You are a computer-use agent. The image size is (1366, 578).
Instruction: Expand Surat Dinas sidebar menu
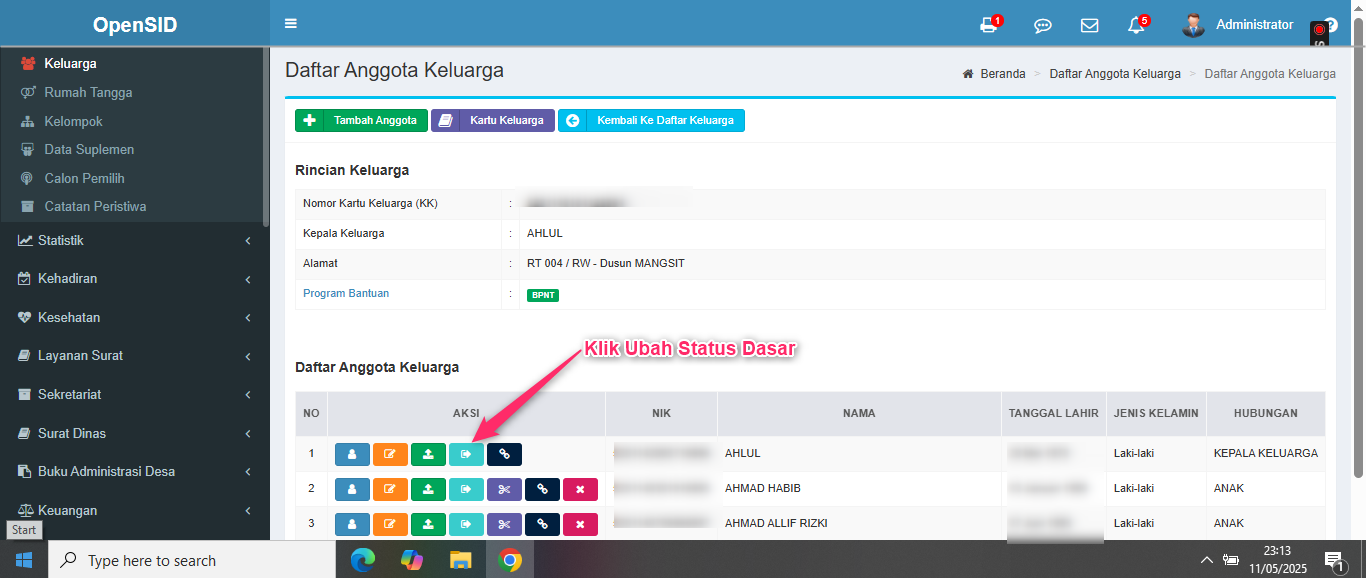point(135,434)
